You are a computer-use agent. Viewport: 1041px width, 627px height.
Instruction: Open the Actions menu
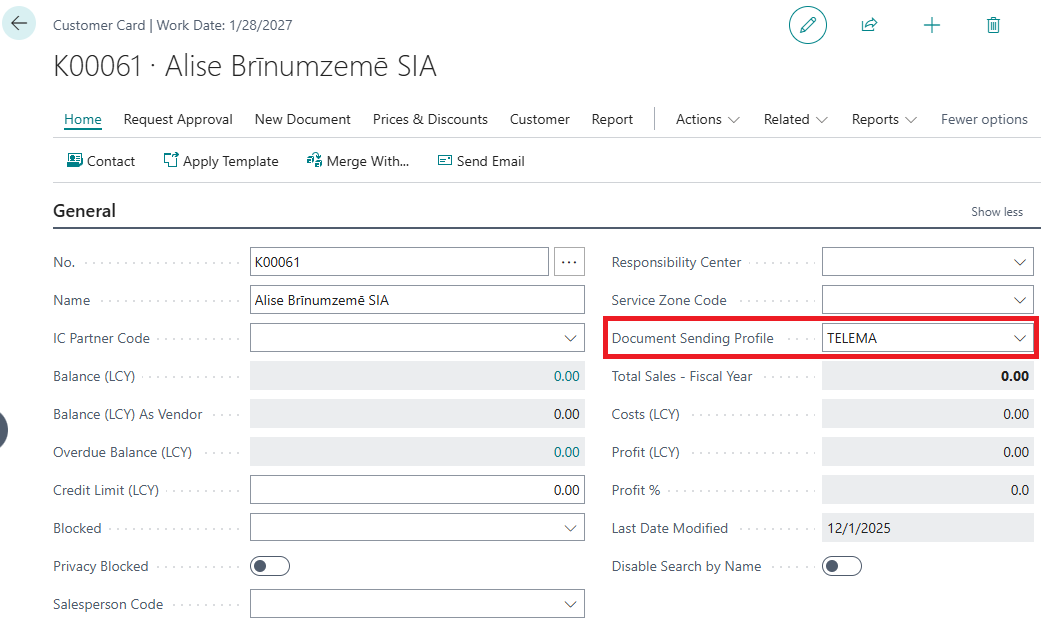click(x=707, y=119)
